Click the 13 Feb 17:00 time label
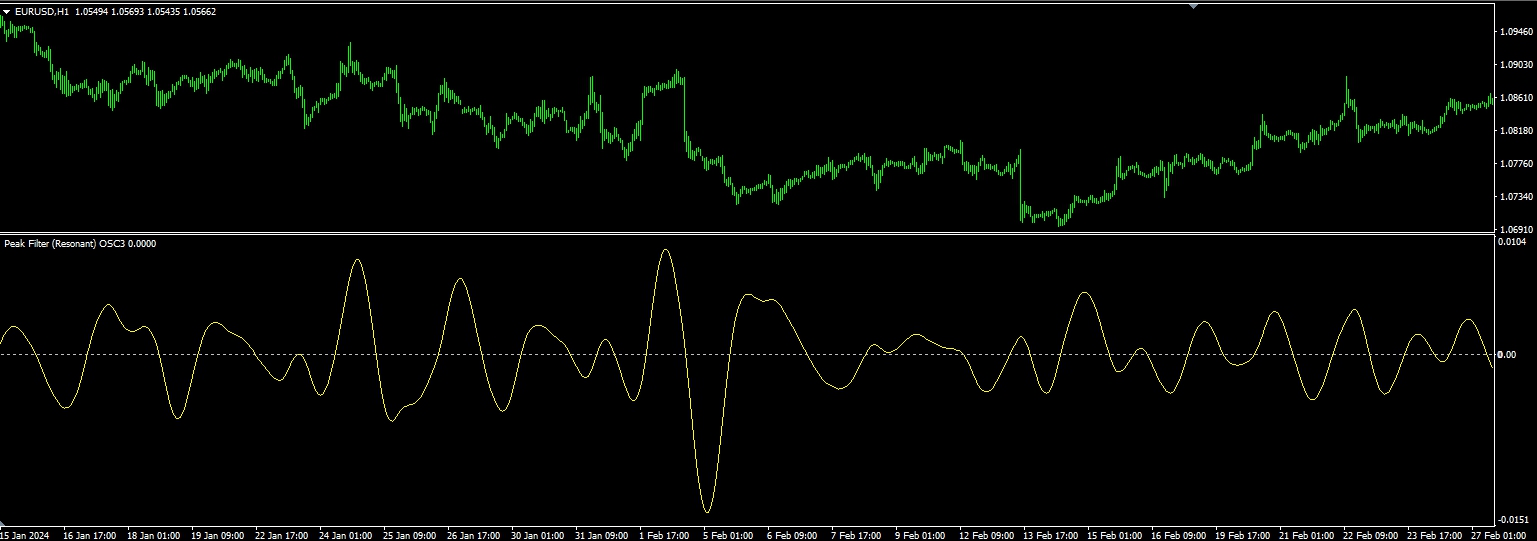 pyautogui.click(x=1054, y=535)
